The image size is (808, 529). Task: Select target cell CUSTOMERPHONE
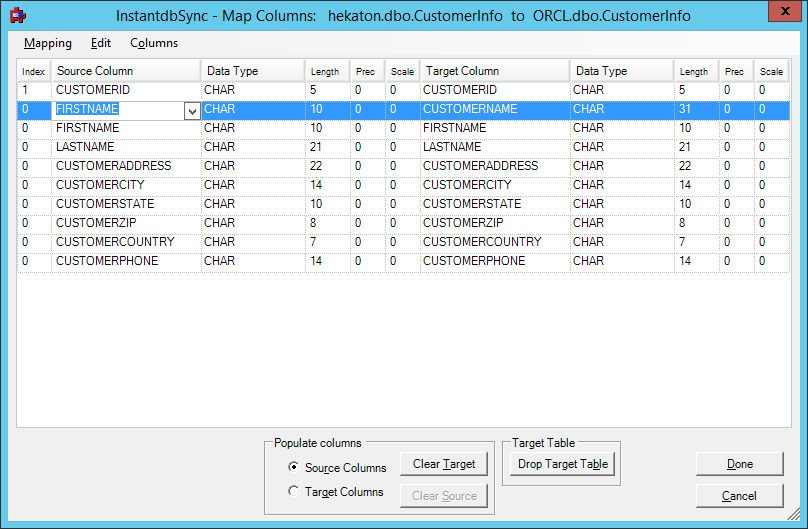tap(495, 262)
